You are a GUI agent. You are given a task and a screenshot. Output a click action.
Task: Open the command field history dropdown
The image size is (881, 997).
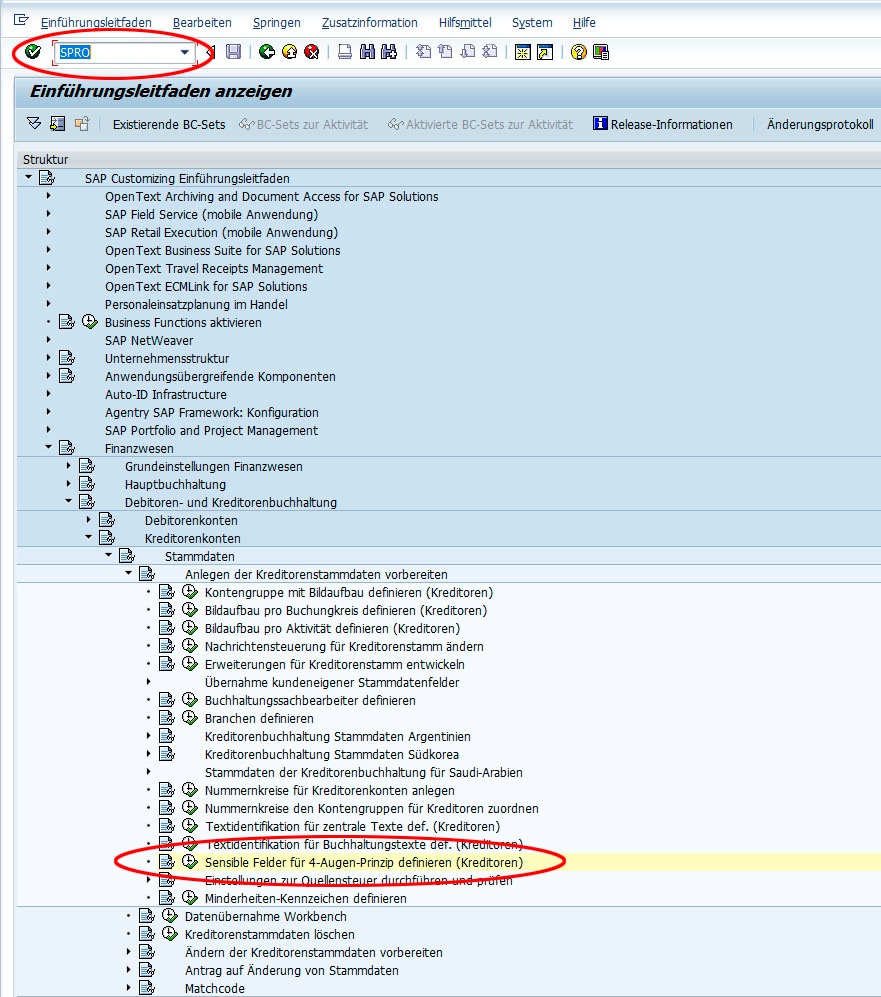(184, 52)
